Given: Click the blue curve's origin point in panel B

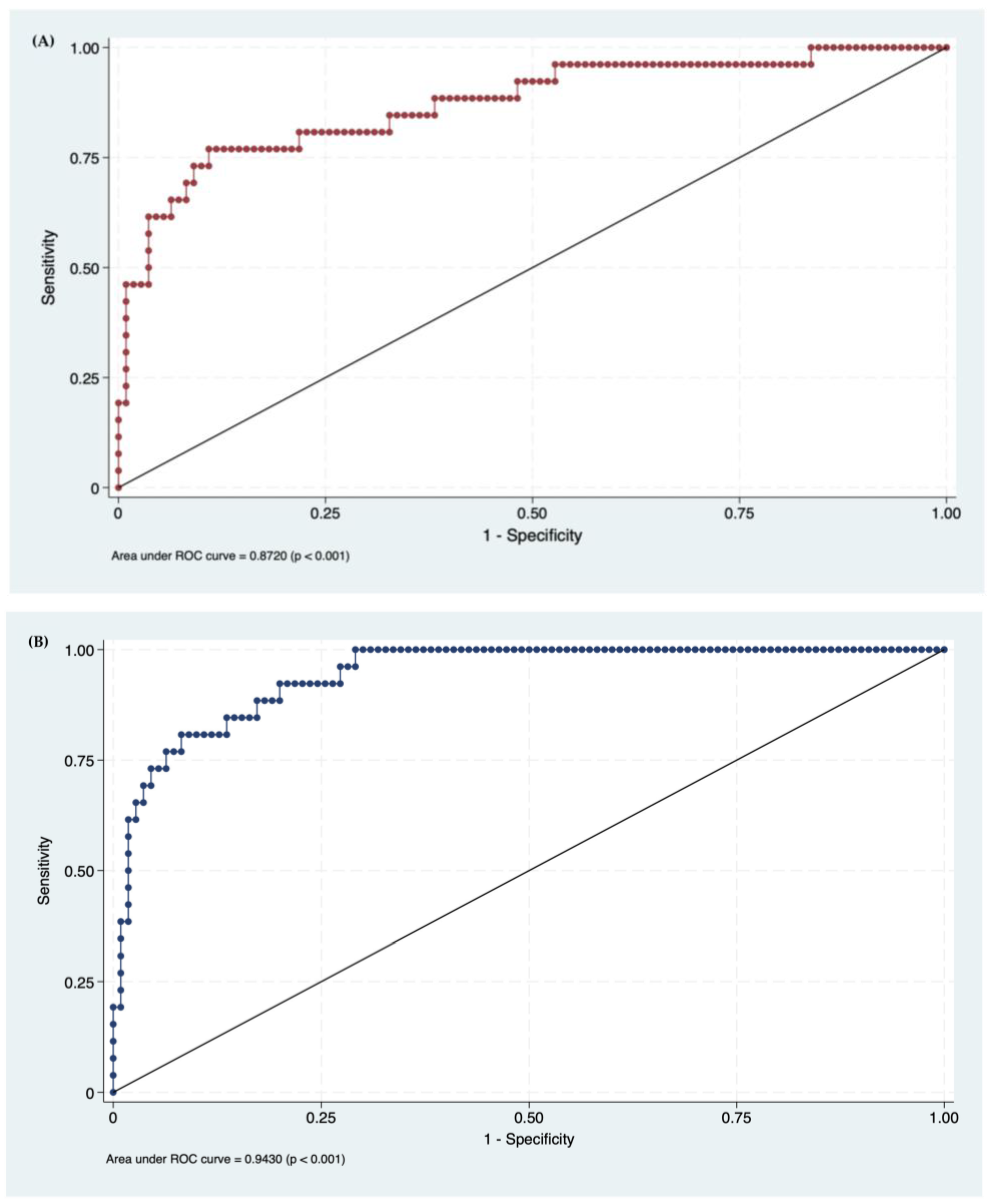Looking at the screenshot, I should (113, 1092).
